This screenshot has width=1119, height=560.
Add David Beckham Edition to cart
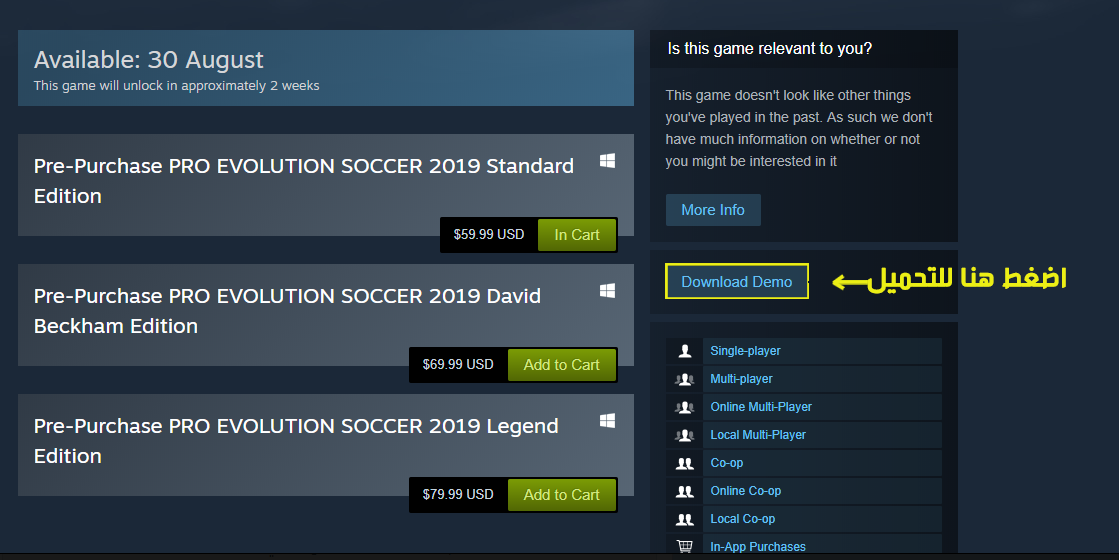coord(562,365)
